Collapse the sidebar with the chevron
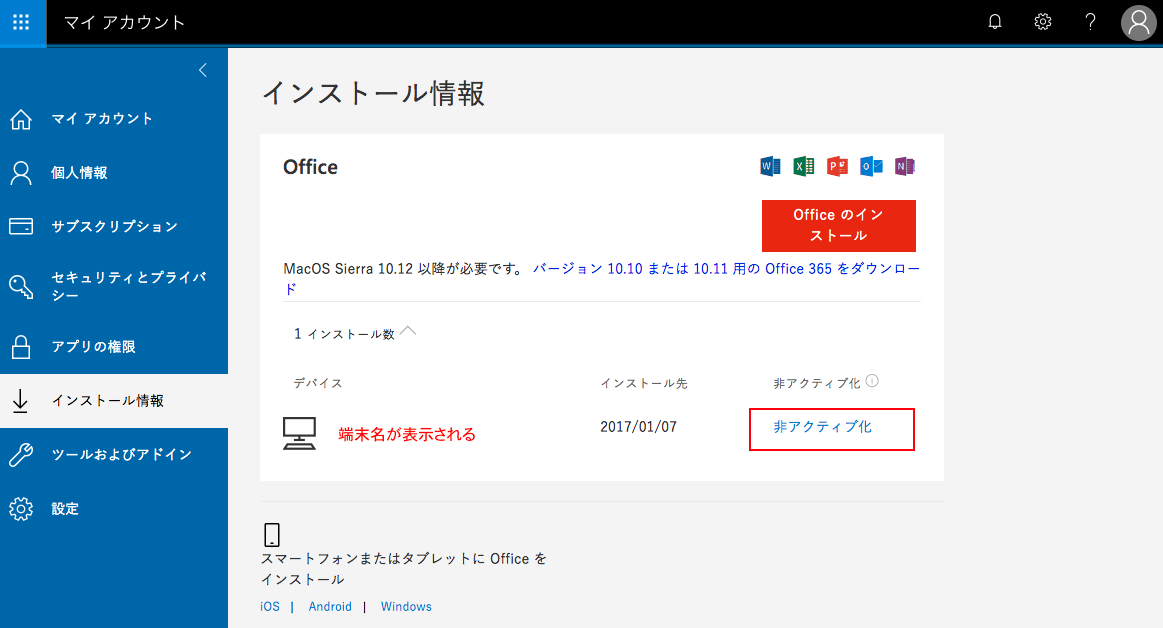The width and height of the screenshot is (1163, 628). pos(202,70)
